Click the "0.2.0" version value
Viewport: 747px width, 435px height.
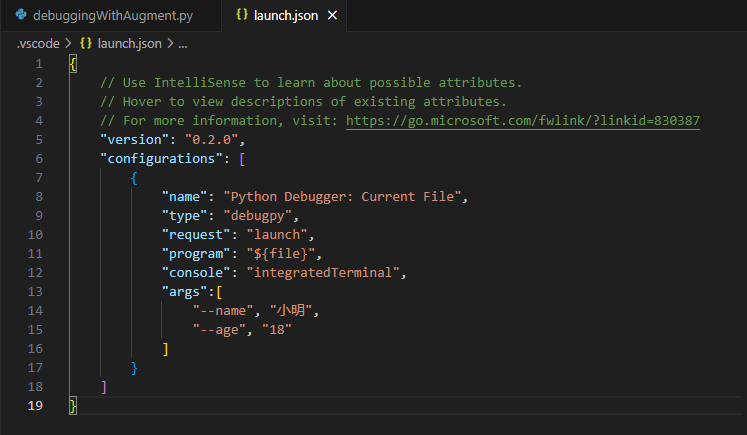coord(211,140)
